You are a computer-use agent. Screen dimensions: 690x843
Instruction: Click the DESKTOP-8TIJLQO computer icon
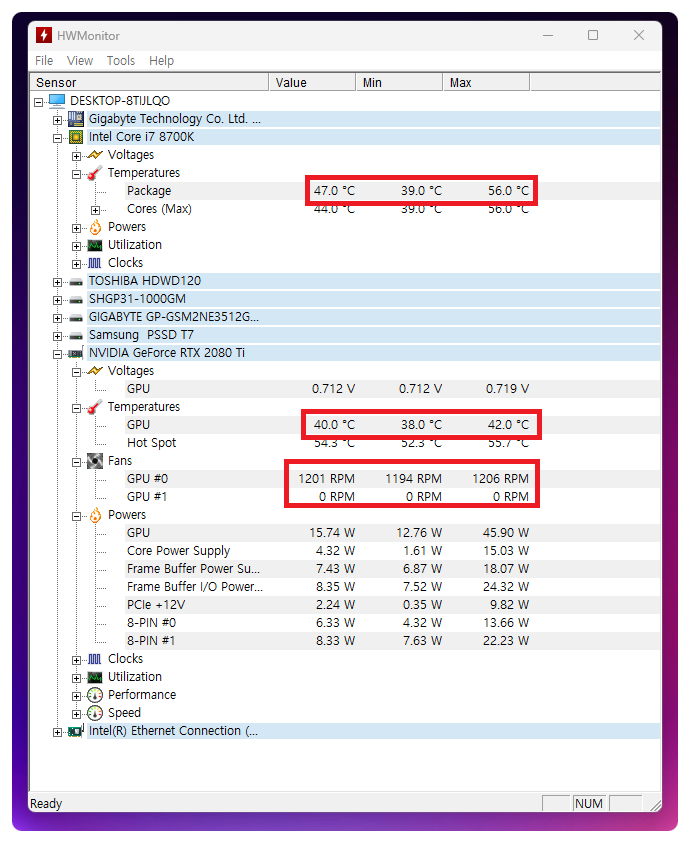coord(56,101)
